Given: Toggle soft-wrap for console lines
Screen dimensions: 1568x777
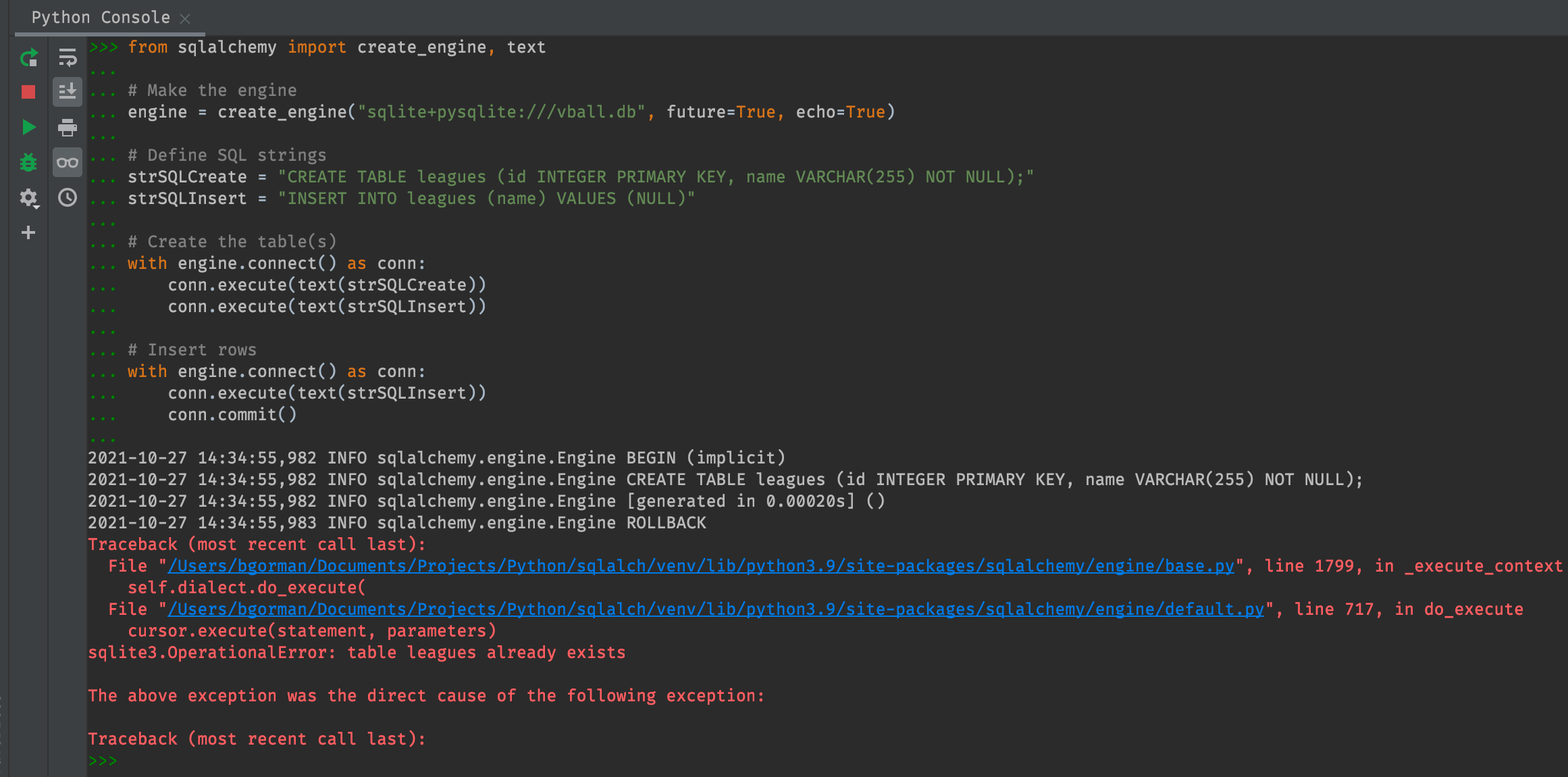Looking at the screenshot, I should point(67,58).
